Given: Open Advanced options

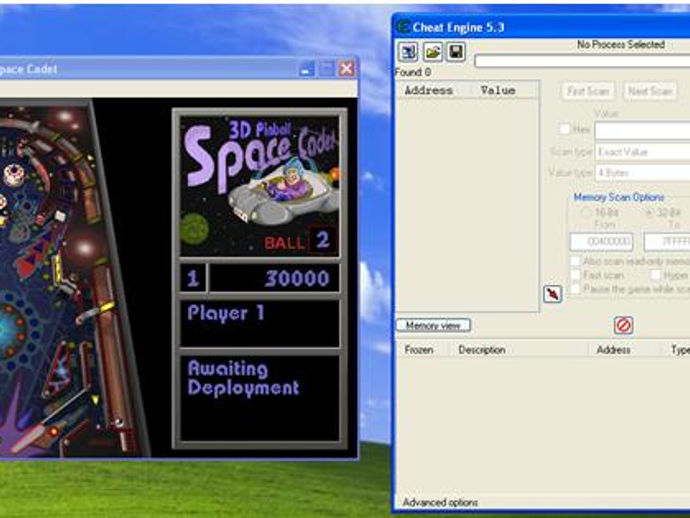Looking at the screenshot, I should coord(440,502).
